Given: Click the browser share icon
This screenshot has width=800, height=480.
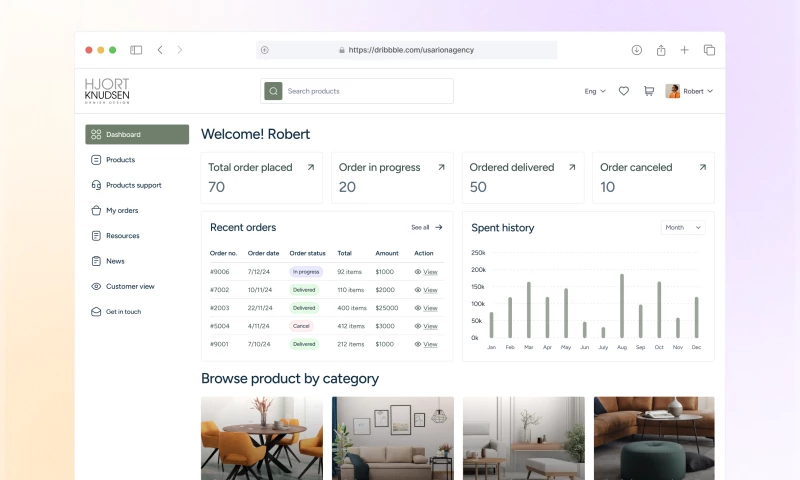Looking at the screenshot, I should coord(661,50).
